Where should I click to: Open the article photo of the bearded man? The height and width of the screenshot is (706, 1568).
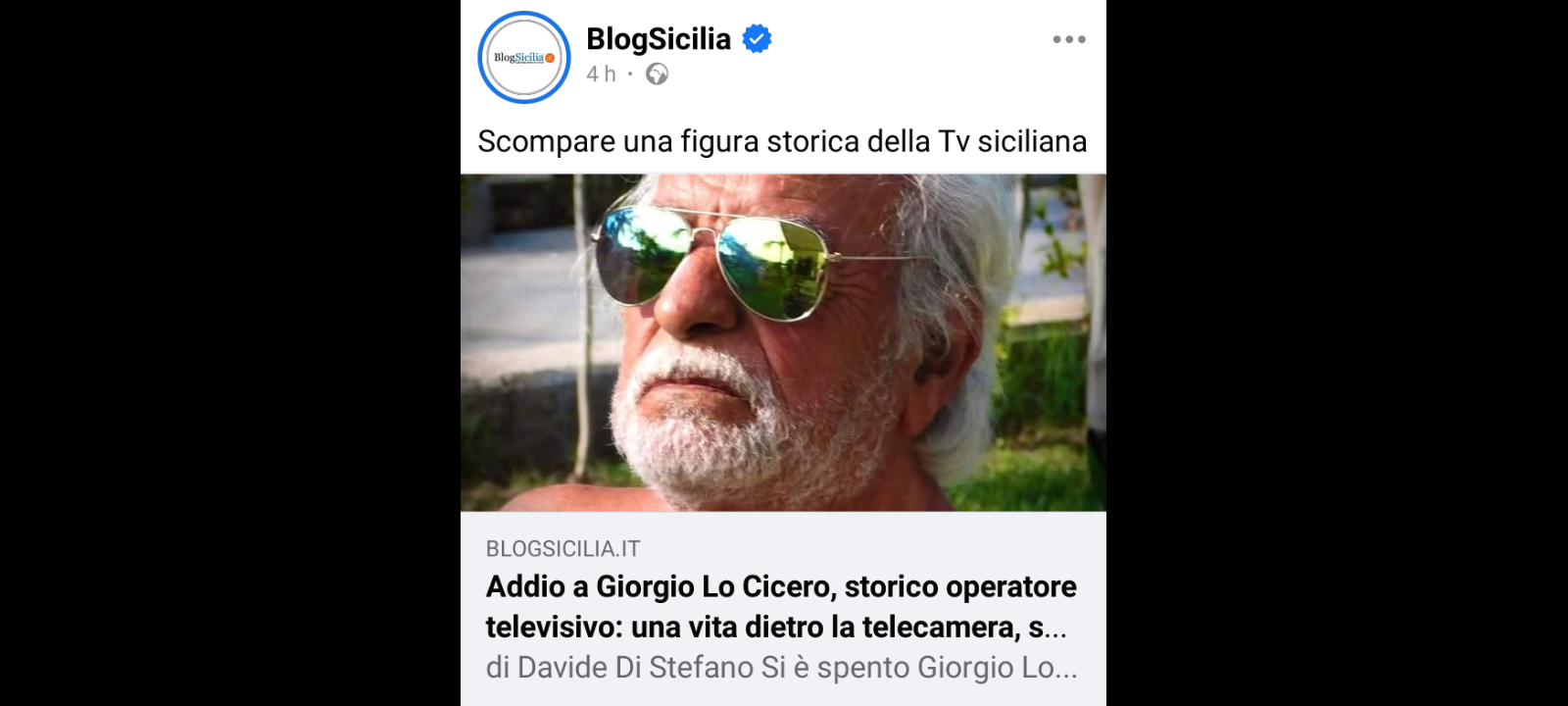783,342
